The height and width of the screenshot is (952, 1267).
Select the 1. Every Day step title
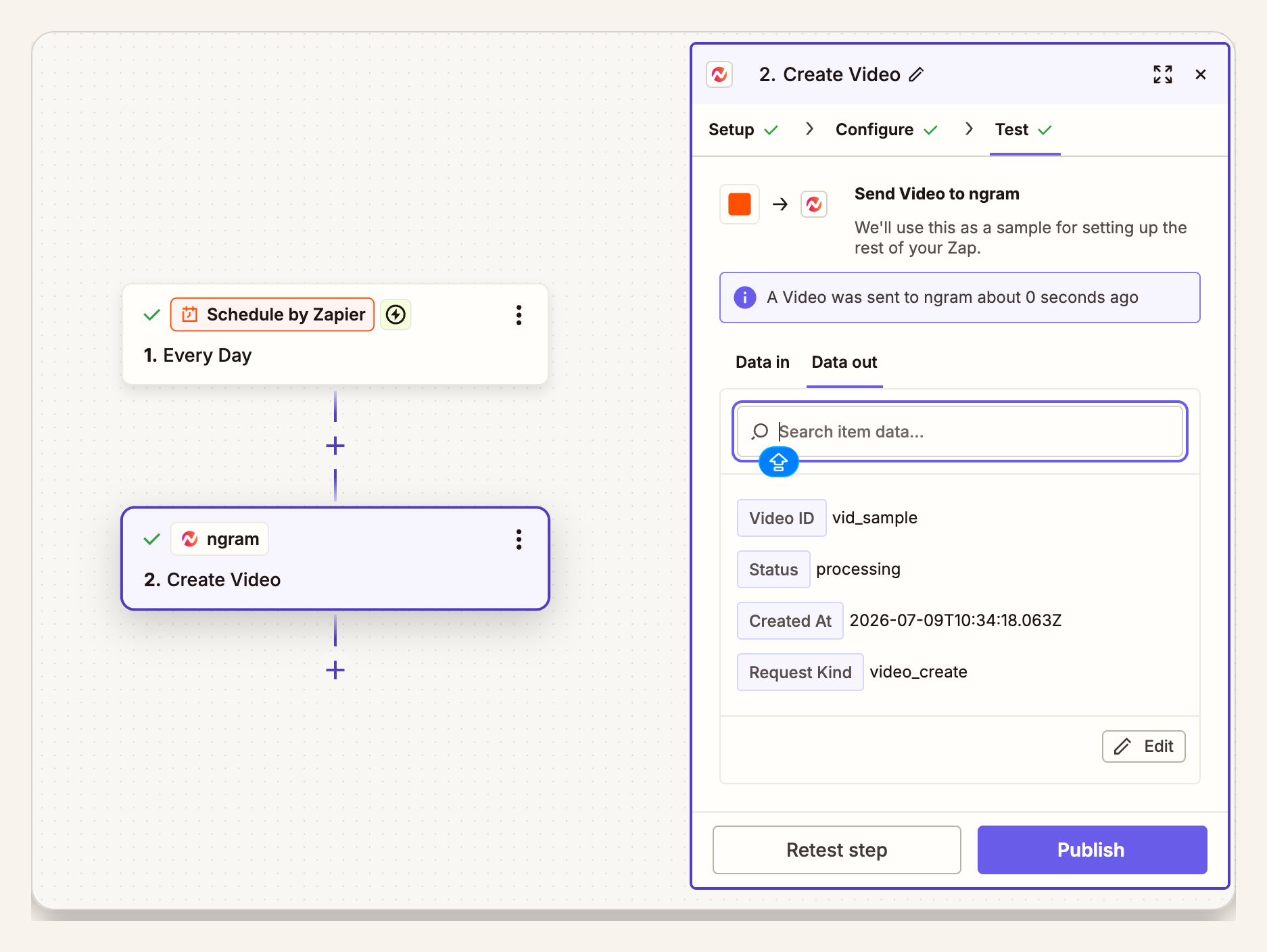[197, 355]
